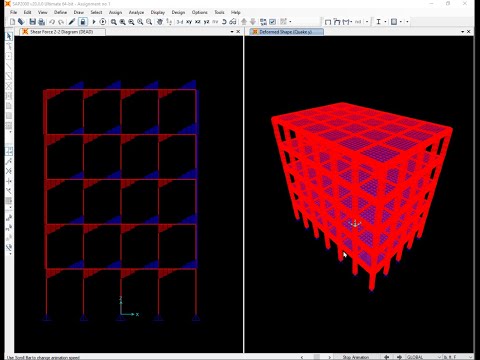Expand the dropdown beside the greyed assign icon

point(290,22)
